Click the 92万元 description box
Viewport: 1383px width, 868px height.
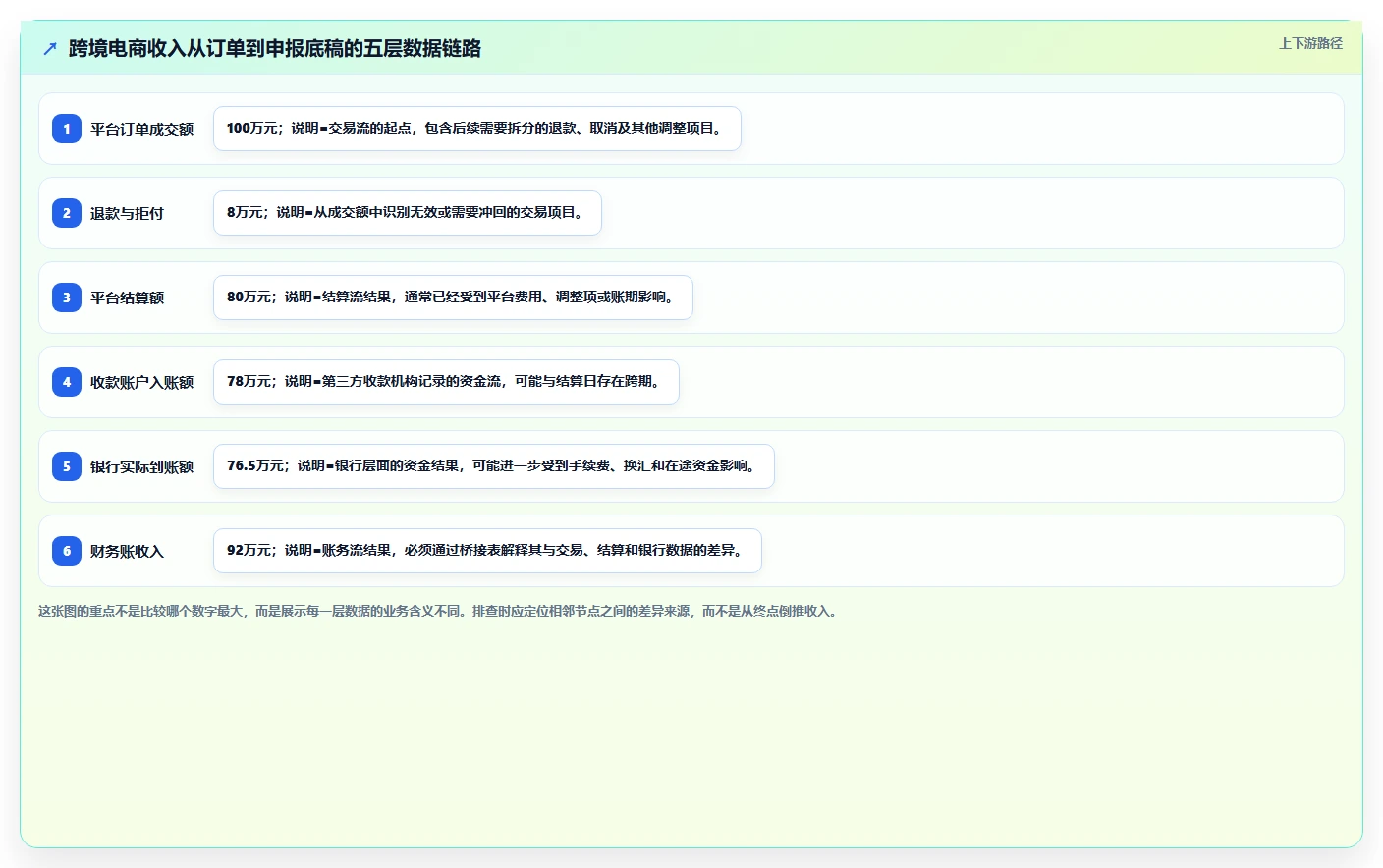[487, 551]
